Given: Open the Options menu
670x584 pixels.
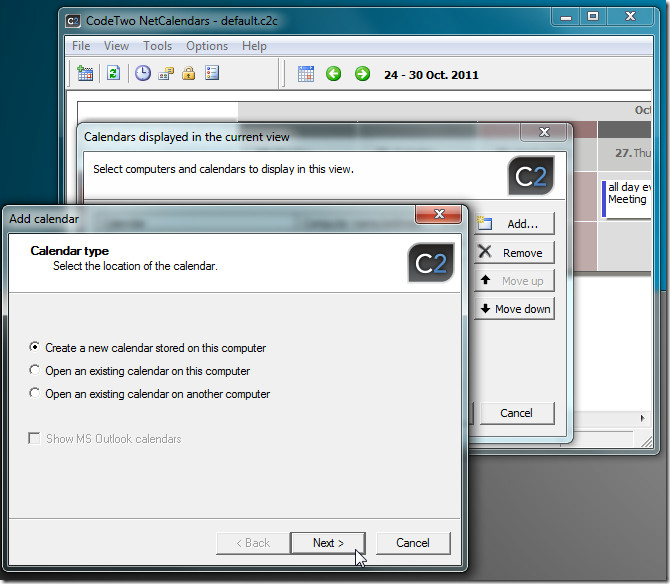Looking at the screenshot, I should tap(207, 46).
